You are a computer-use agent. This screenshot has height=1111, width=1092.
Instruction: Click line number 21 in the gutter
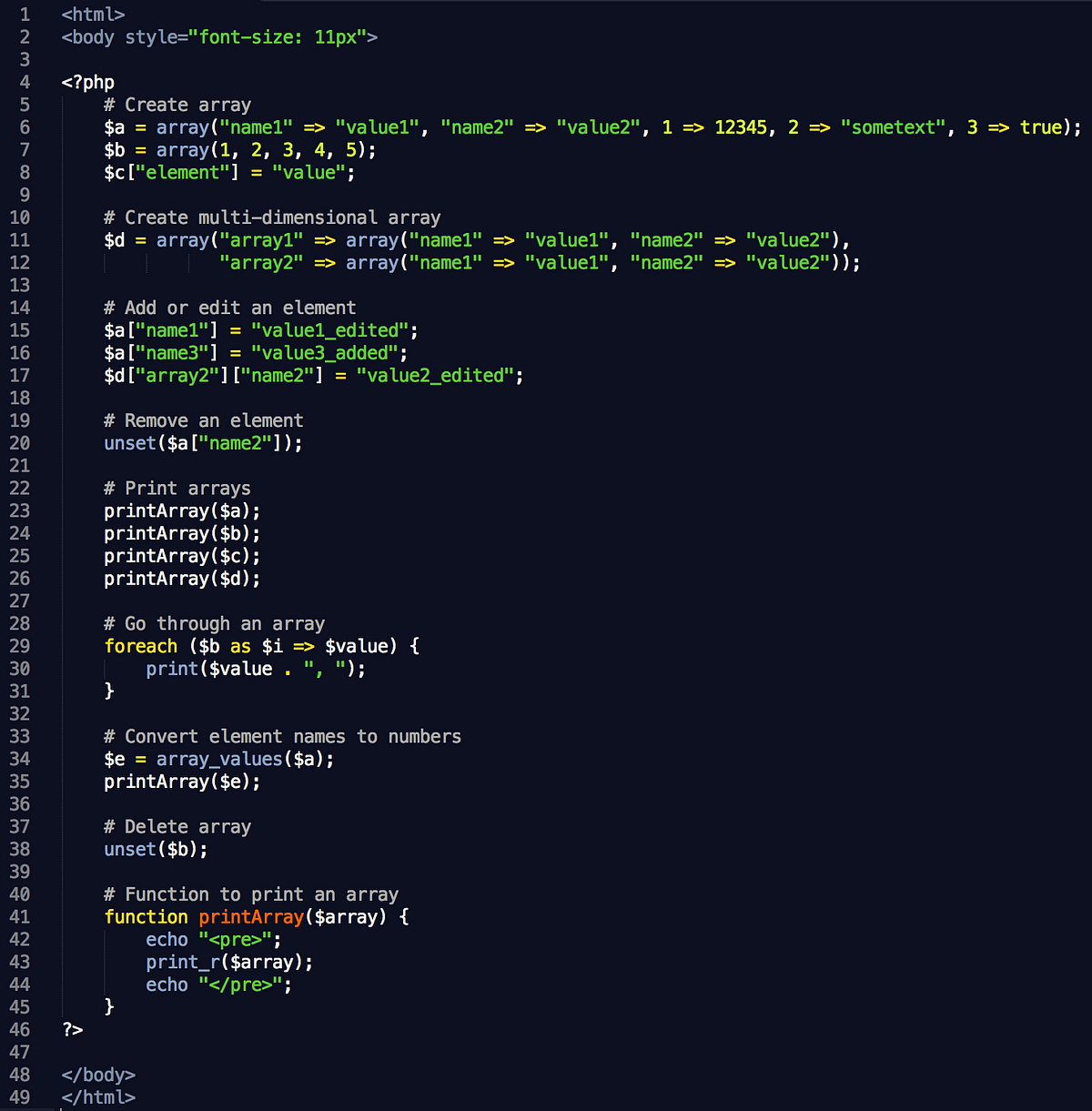tap(19, 466)
